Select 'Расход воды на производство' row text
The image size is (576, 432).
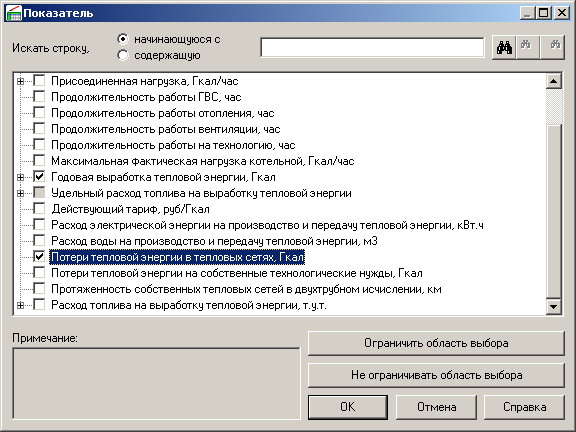click(x=215, y=241)
